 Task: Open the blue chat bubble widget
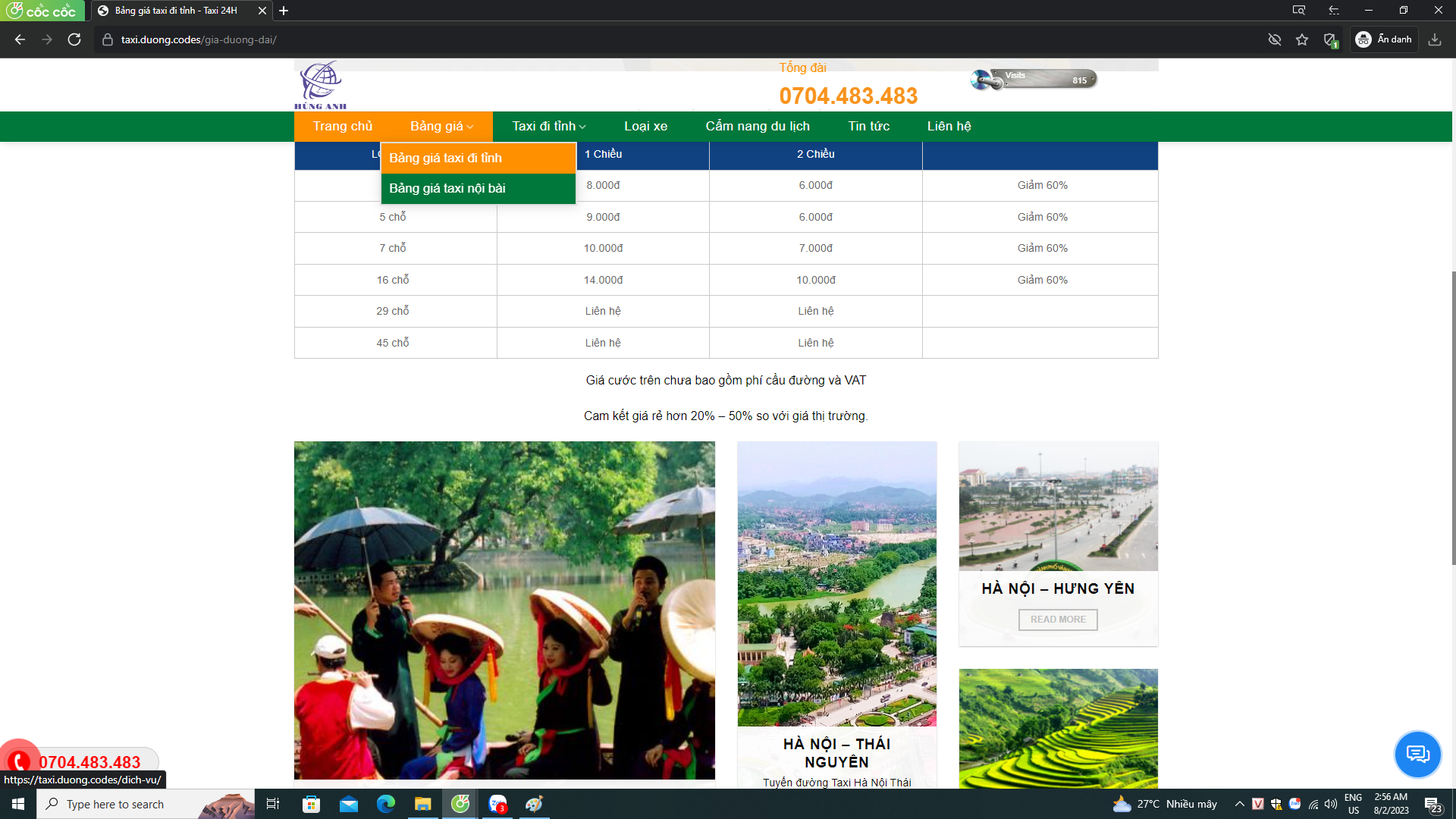tap(1417, 754)
